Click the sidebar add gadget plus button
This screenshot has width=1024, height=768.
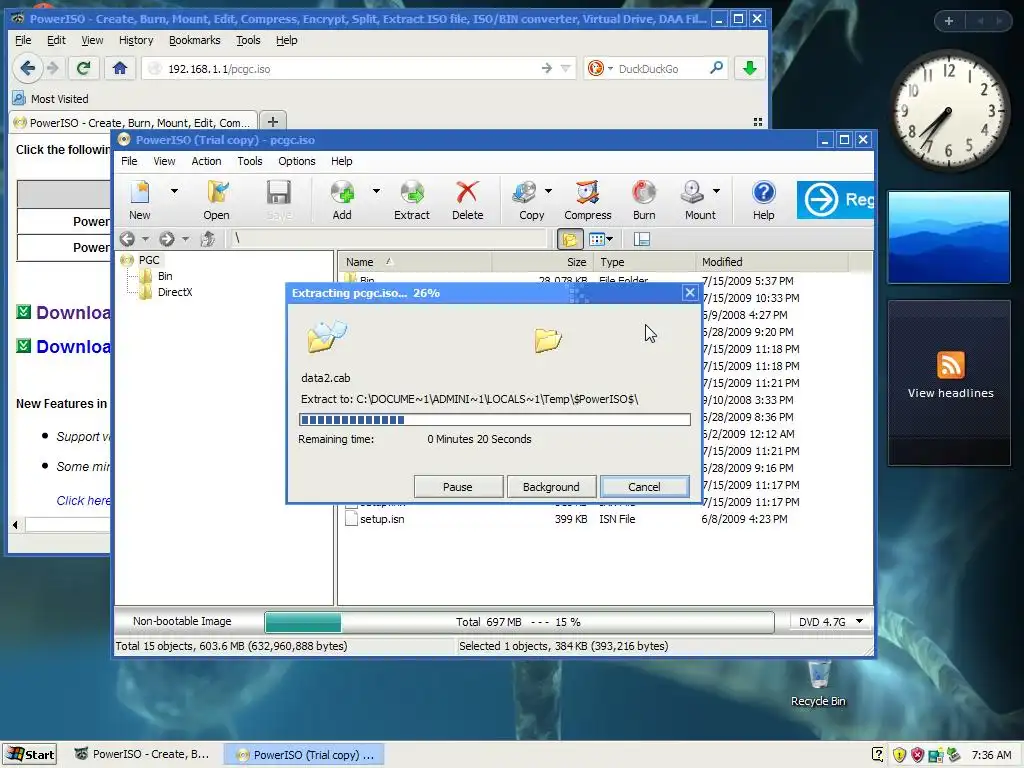(x=949, y=21)
